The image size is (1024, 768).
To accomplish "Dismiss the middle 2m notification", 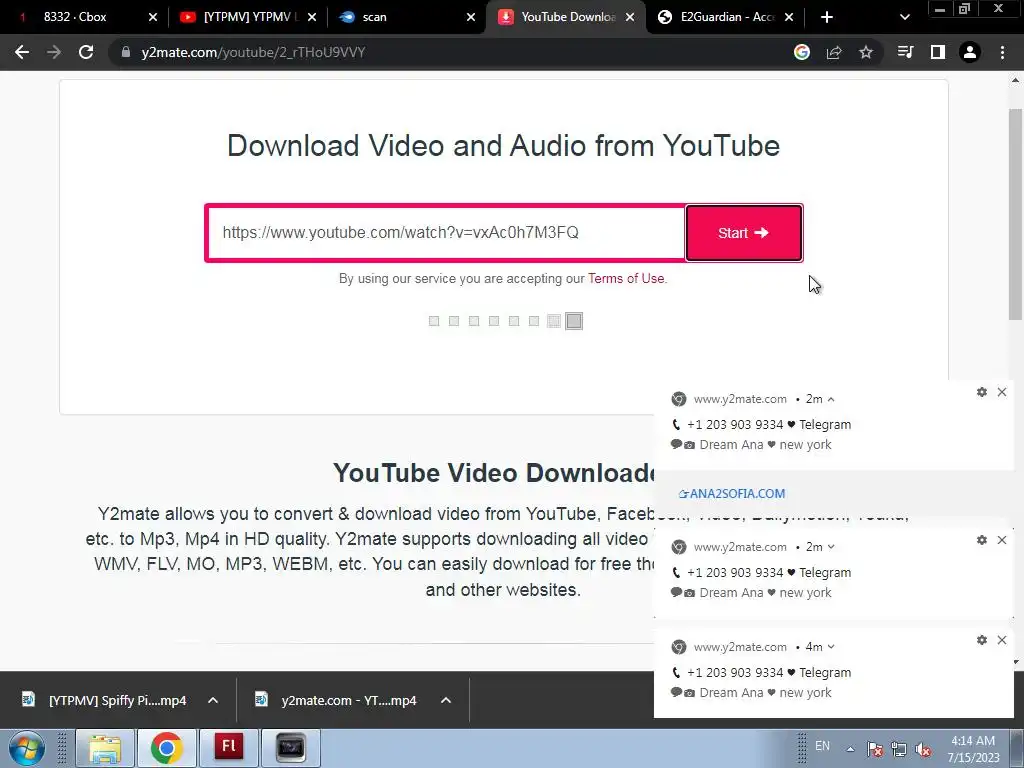I will click(x=1002, y=540).
